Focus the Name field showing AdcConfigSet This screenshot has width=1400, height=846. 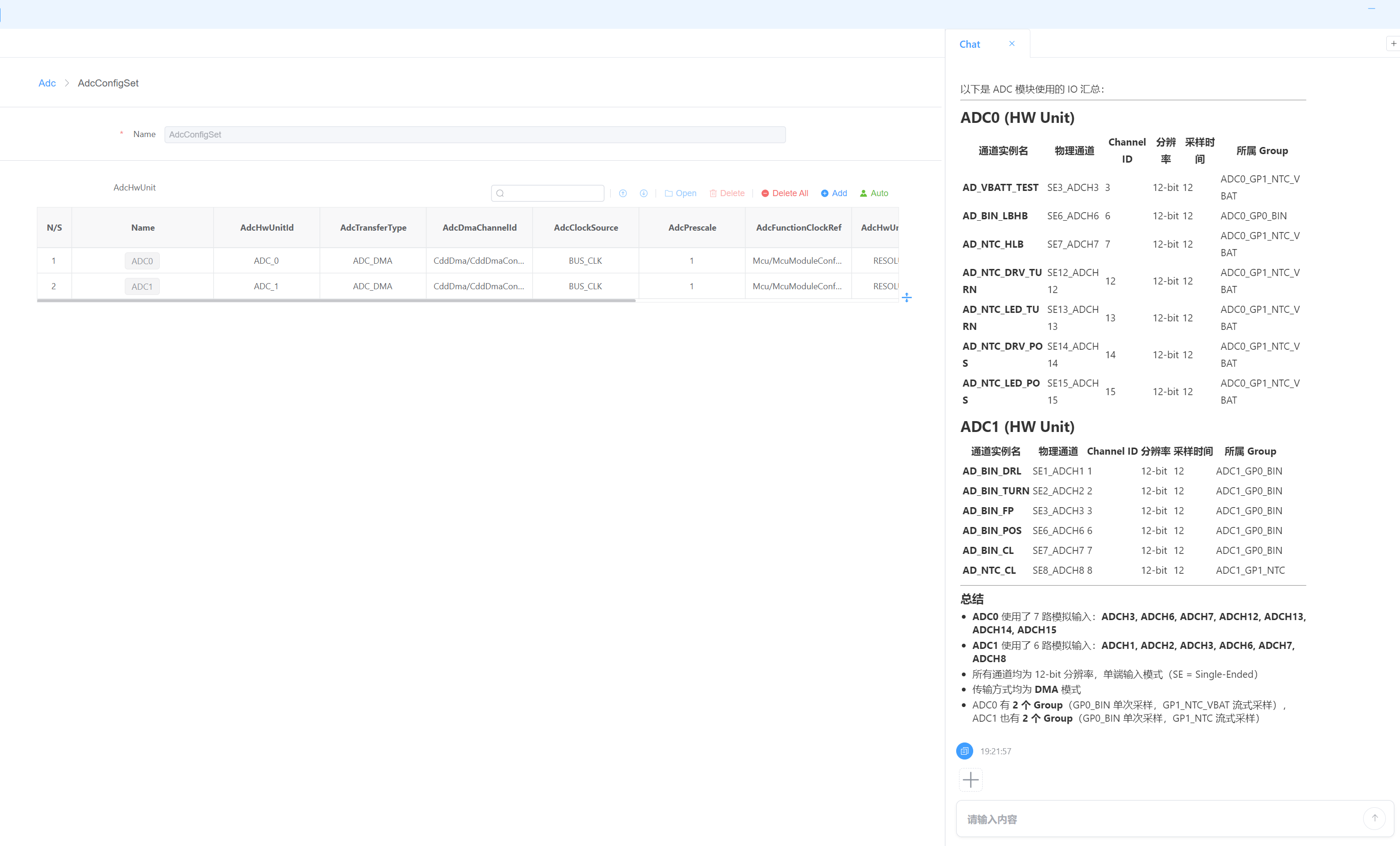pyautogui.click(x=475, y=135)
